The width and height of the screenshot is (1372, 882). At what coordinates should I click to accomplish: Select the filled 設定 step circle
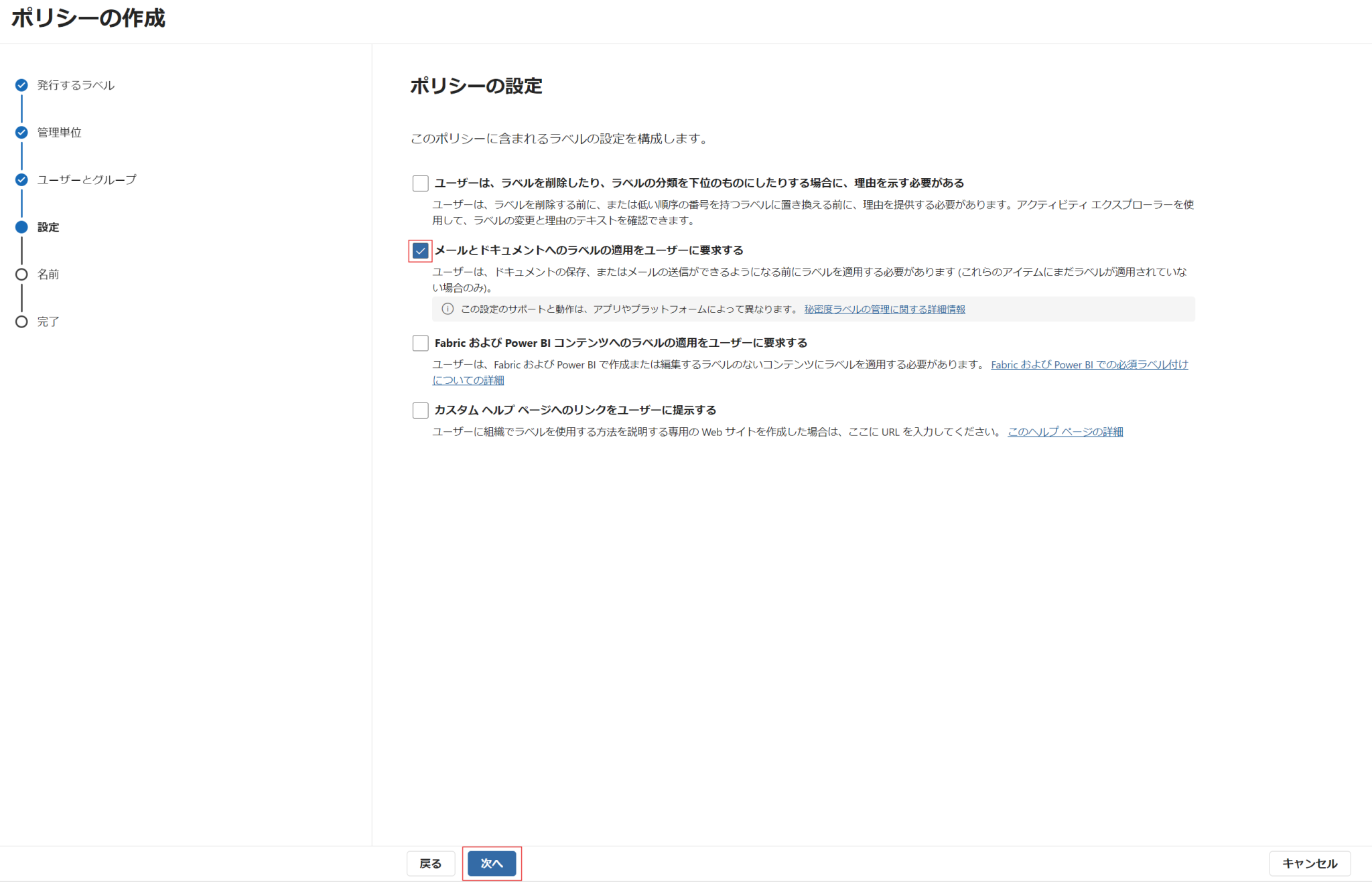[x=21, y=226]
